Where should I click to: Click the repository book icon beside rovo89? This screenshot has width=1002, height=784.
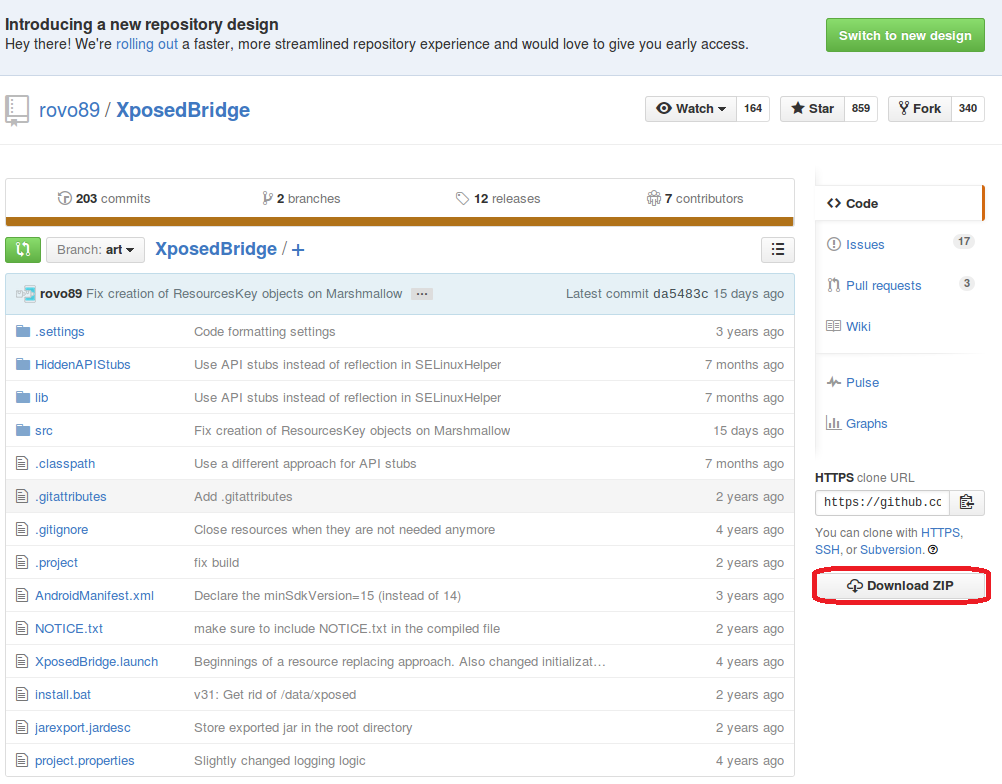point(17,110)
